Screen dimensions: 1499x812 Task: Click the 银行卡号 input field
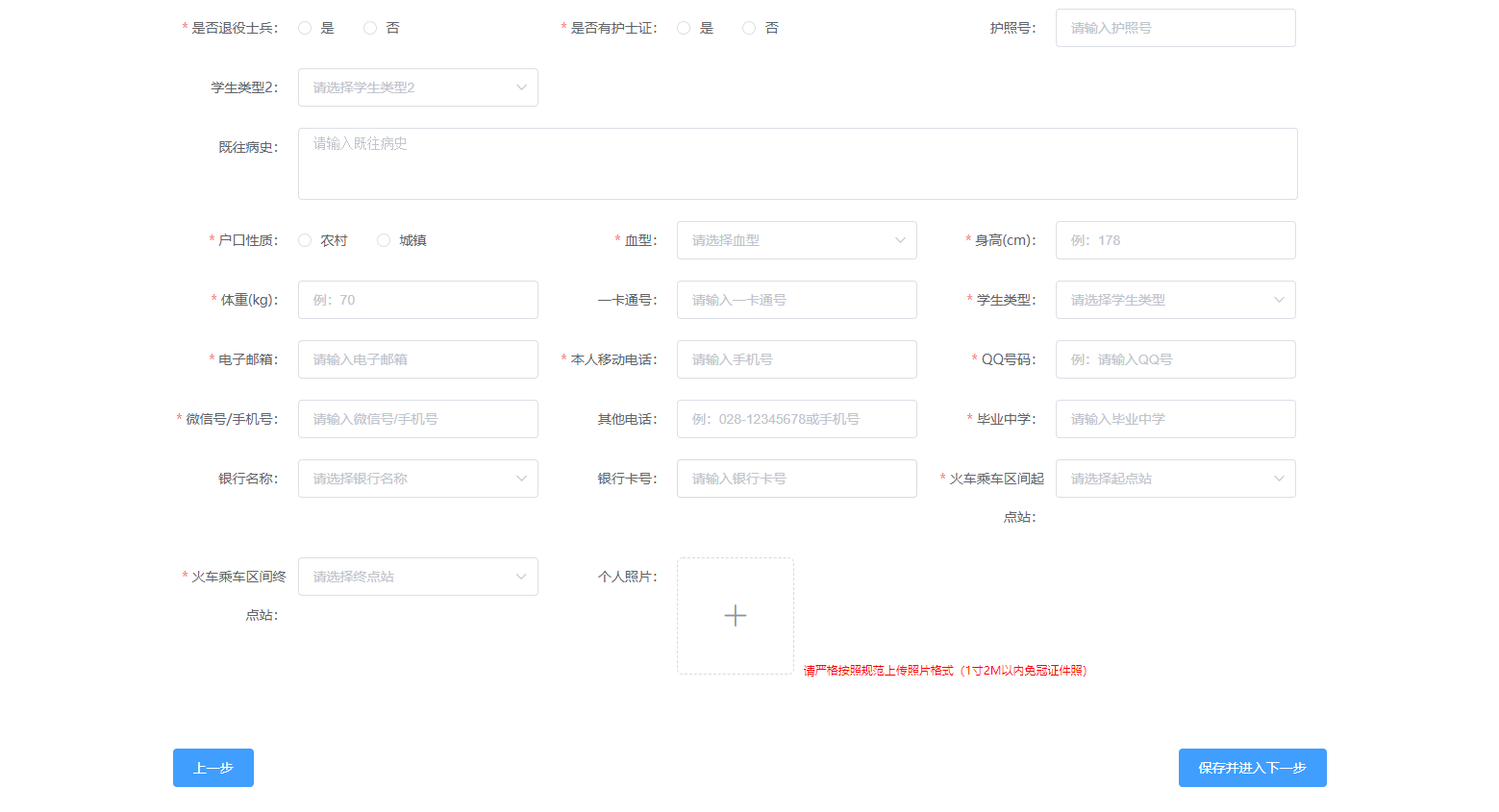coord(796,479)
